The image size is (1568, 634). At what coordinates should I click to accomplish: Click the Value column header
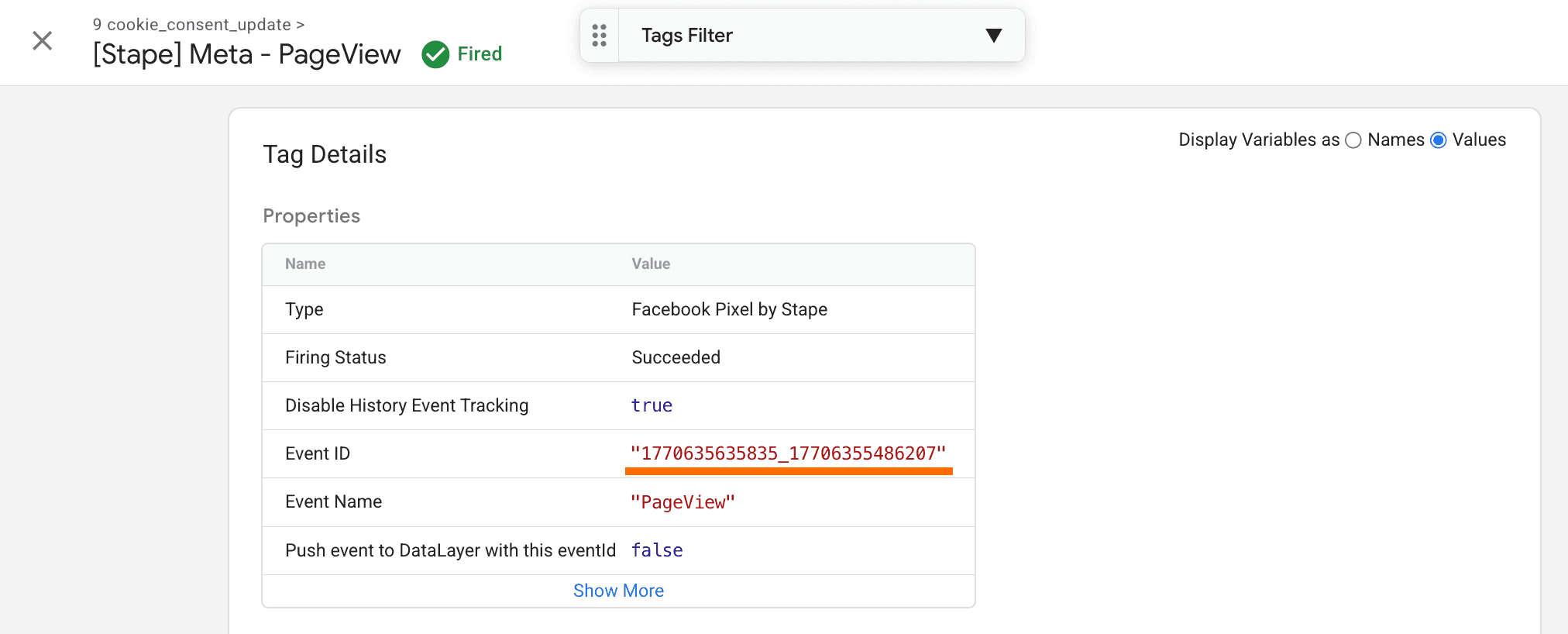point(651,264)
